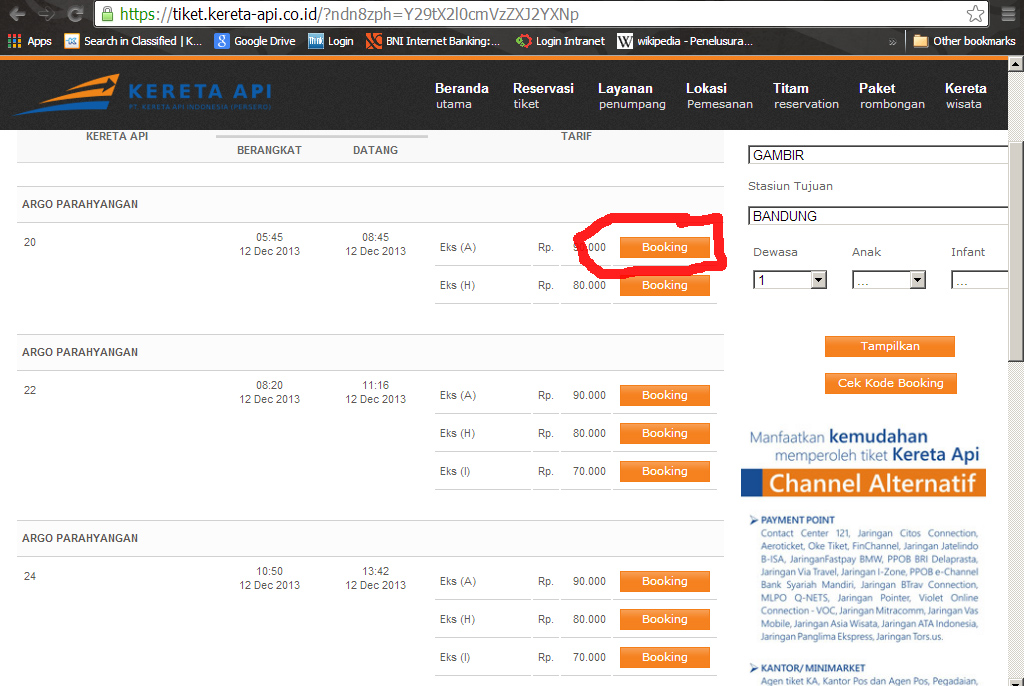Click the Kereta Api logo

(x=142, y=95)
